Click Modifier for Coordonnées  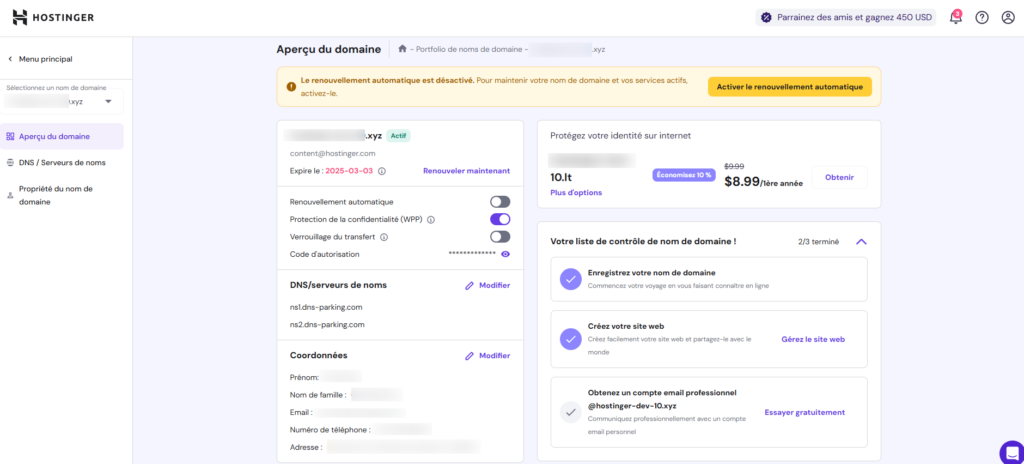494,356
